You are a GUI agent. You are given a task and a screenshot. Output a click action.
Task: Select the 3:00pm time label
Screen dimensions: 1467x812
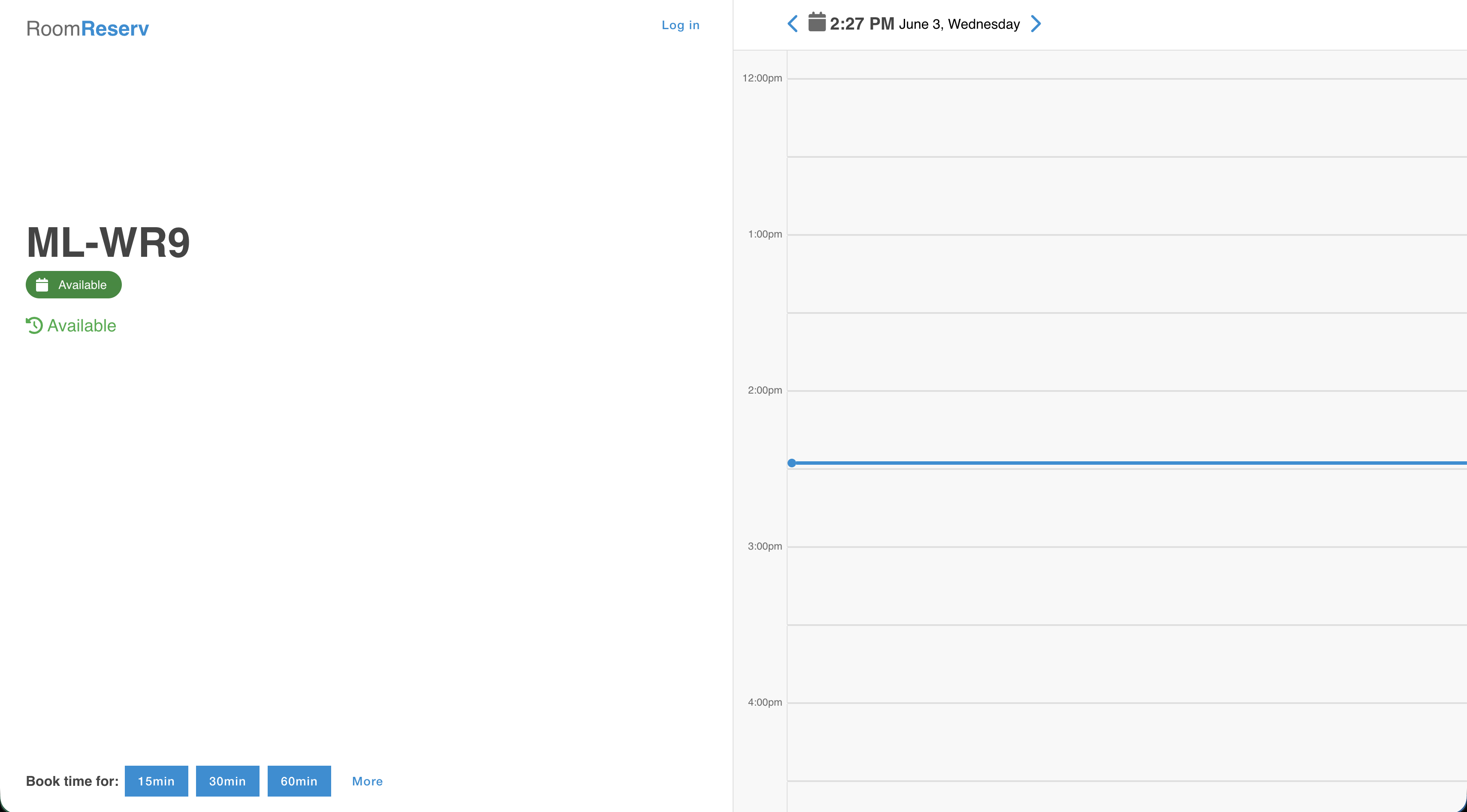coord(765,546)
